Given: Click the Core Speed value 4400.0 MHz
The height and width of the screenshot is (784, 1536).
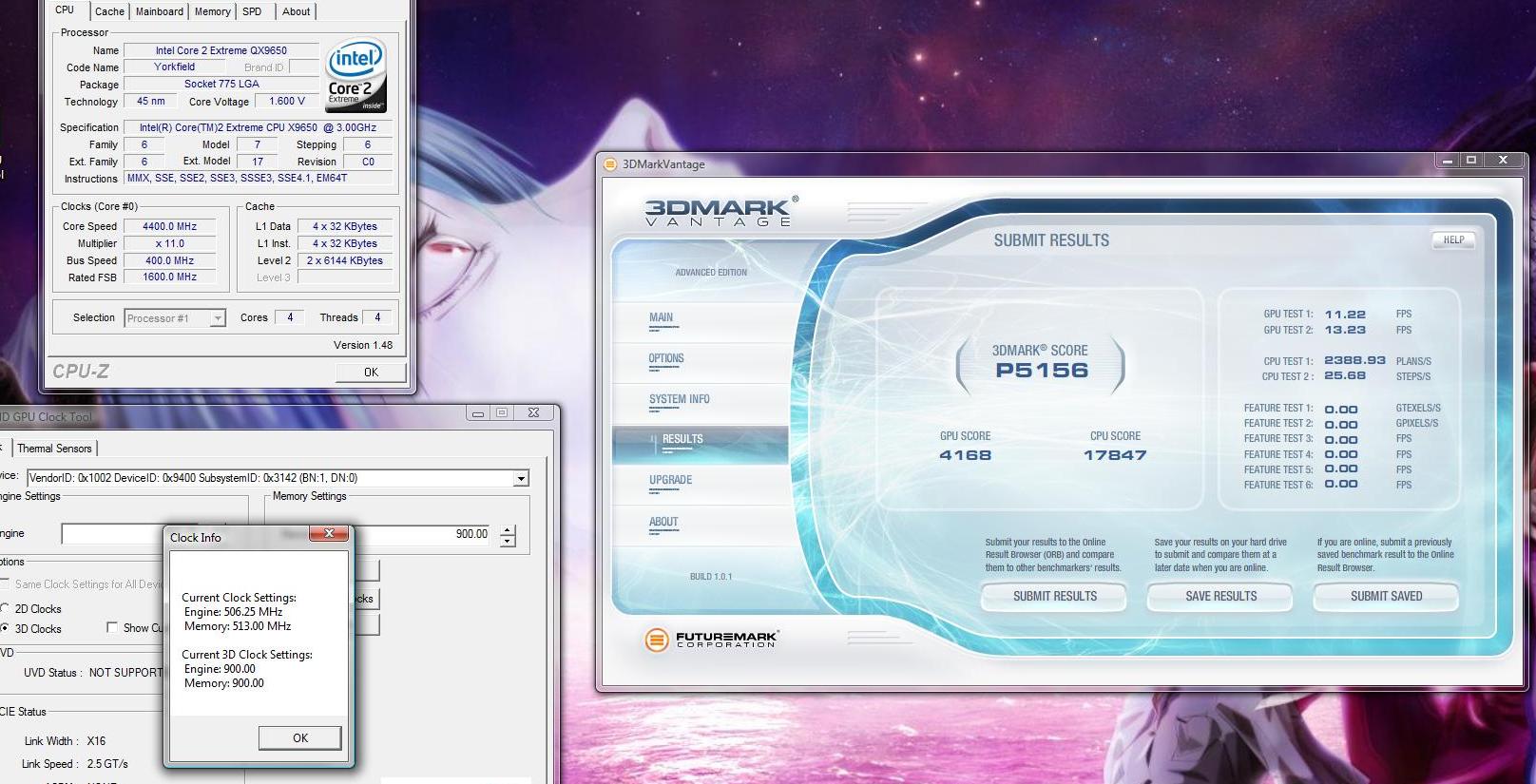Looking at the screenshot, I should pos(169,227).
